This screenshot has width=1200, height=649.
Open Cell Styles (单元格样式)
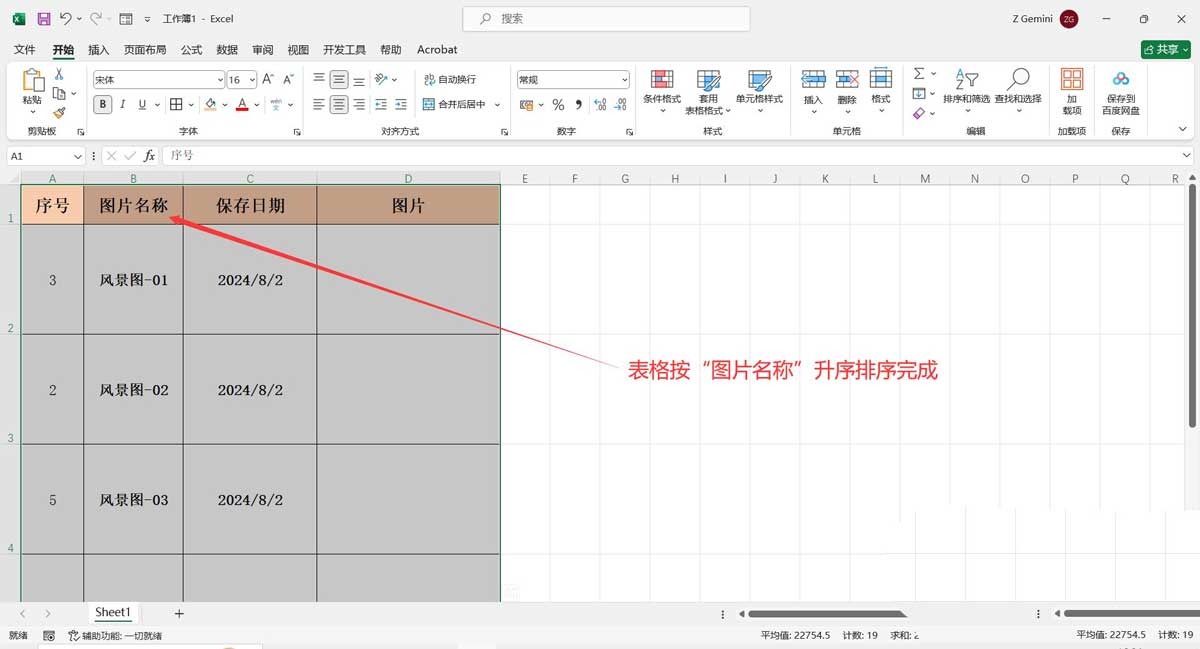(x=759, y=92)
